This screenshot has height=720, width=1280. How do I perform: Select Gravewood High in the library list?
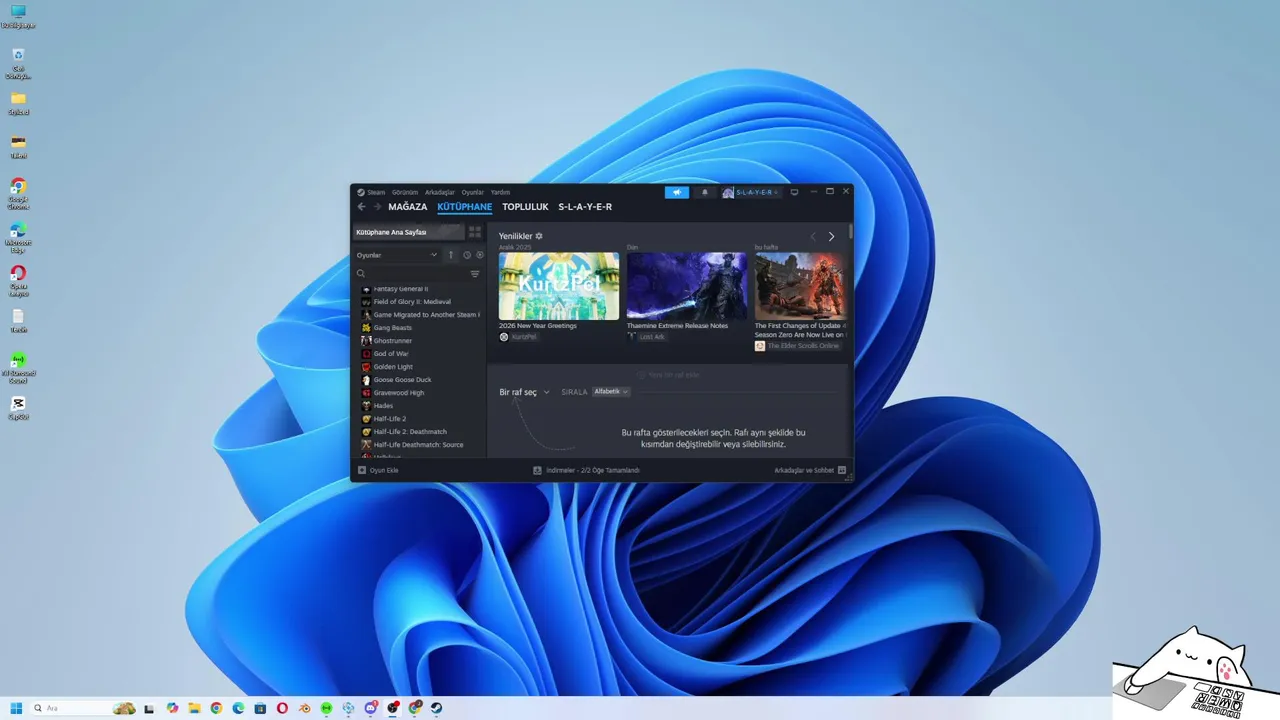click(x=398, y=393)
